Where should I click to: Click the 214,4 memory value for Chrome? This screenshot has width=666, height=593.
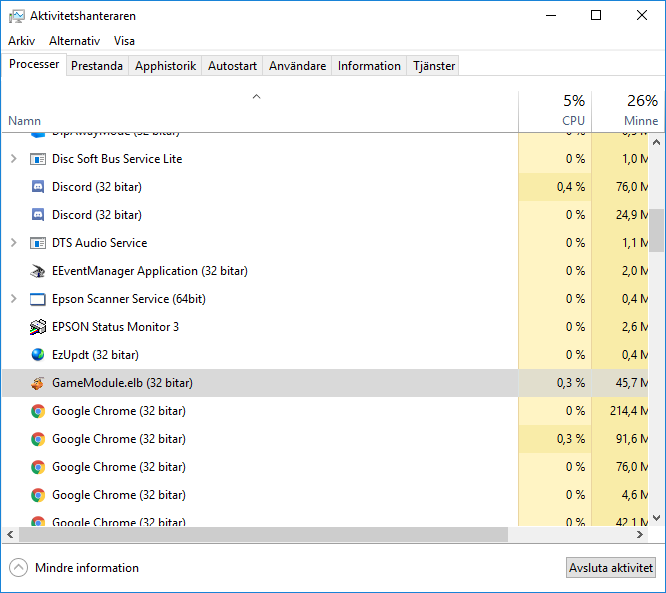629,411
